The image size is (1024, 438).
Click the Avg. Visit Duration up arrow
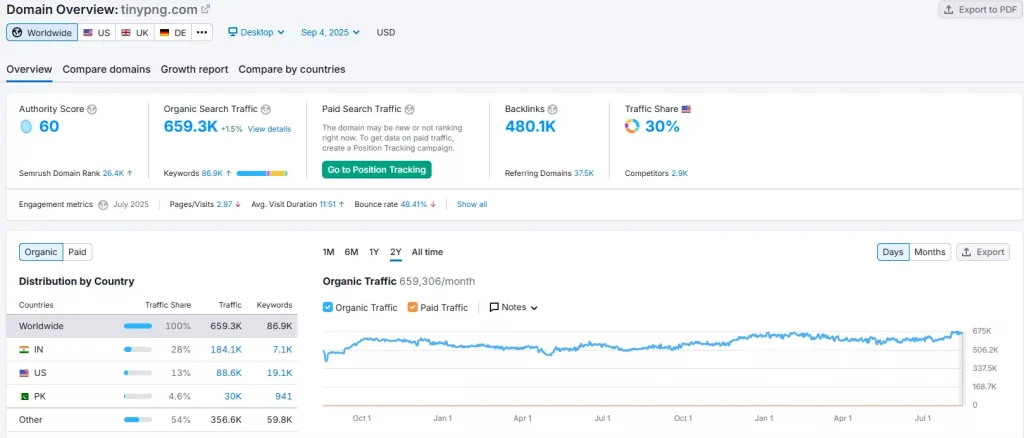342,204
